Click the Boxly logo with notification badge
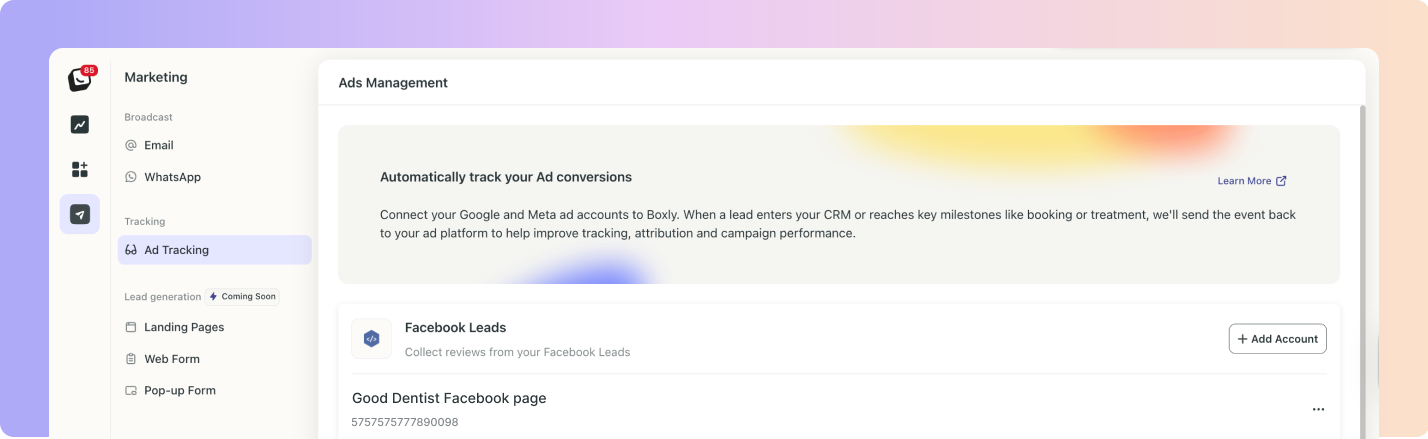 [x=80, y=79]
